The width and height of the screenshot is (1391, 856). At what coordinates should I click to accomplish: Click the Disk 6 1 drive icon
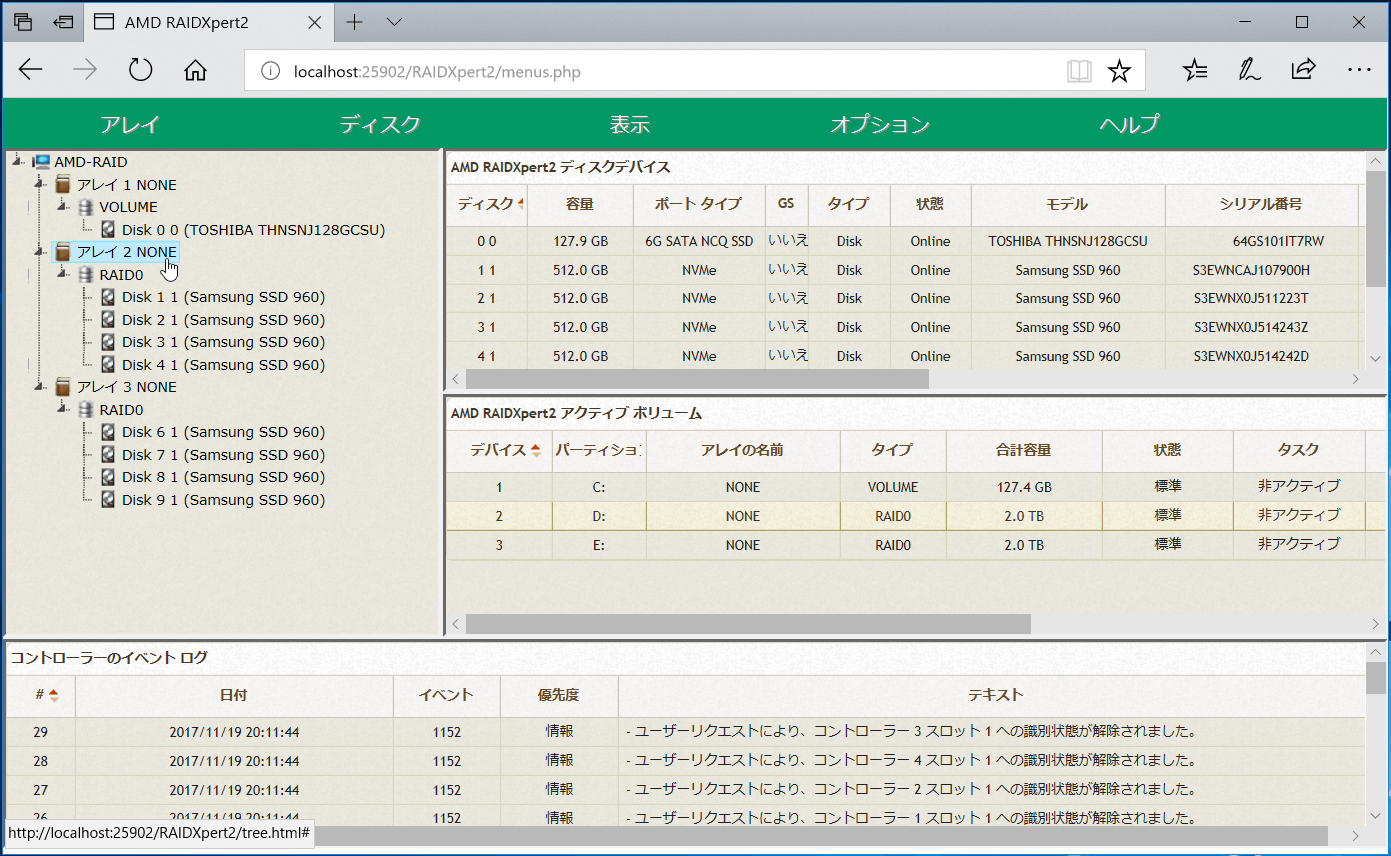[x=109, y=432]
